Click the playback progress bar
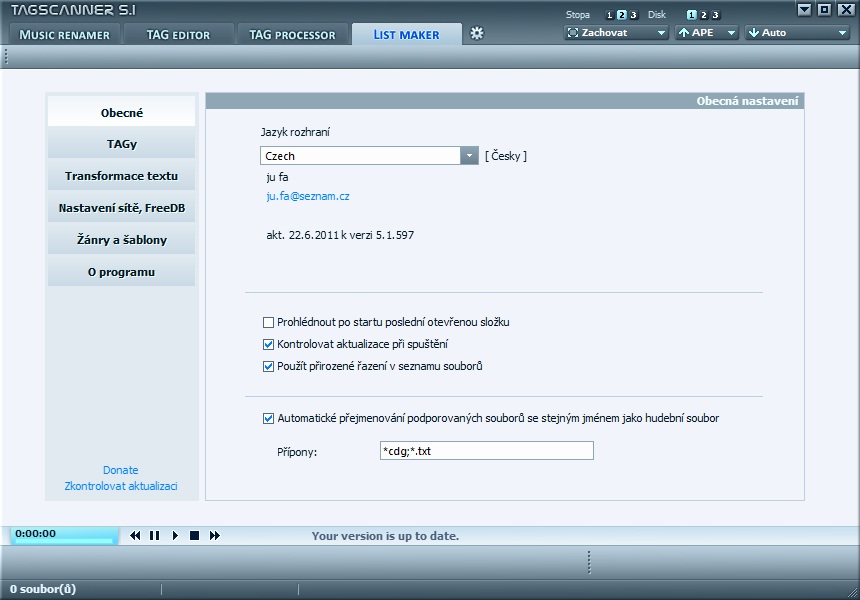Viewport: 860px width, 600px height. (62, 541)
